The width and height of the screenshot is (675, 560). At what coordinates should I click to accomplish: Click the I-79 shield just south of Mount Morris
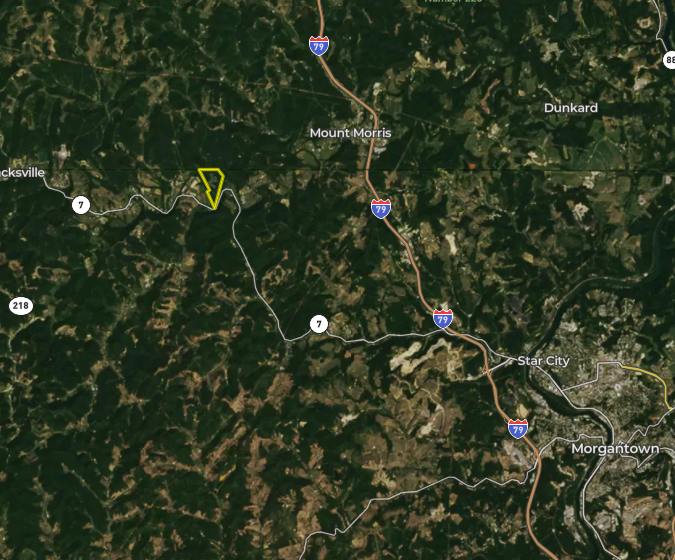(x=381, y=209)
